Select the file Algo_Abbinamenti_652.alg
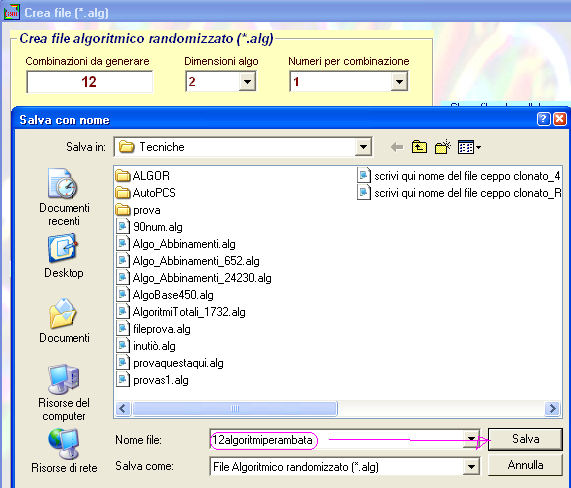Viewport: 571px width, 488px height. (x=188, y=261)
